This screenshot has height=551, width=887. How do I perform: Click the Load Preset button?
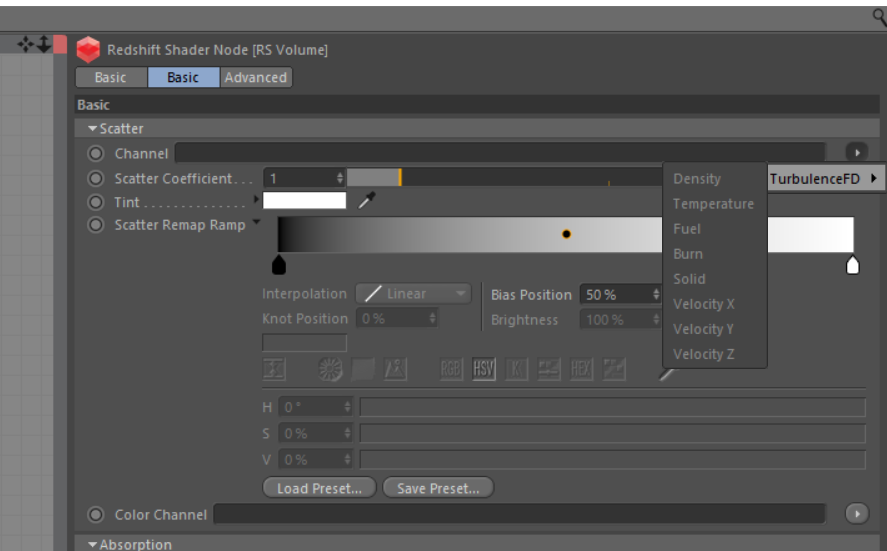319,488
